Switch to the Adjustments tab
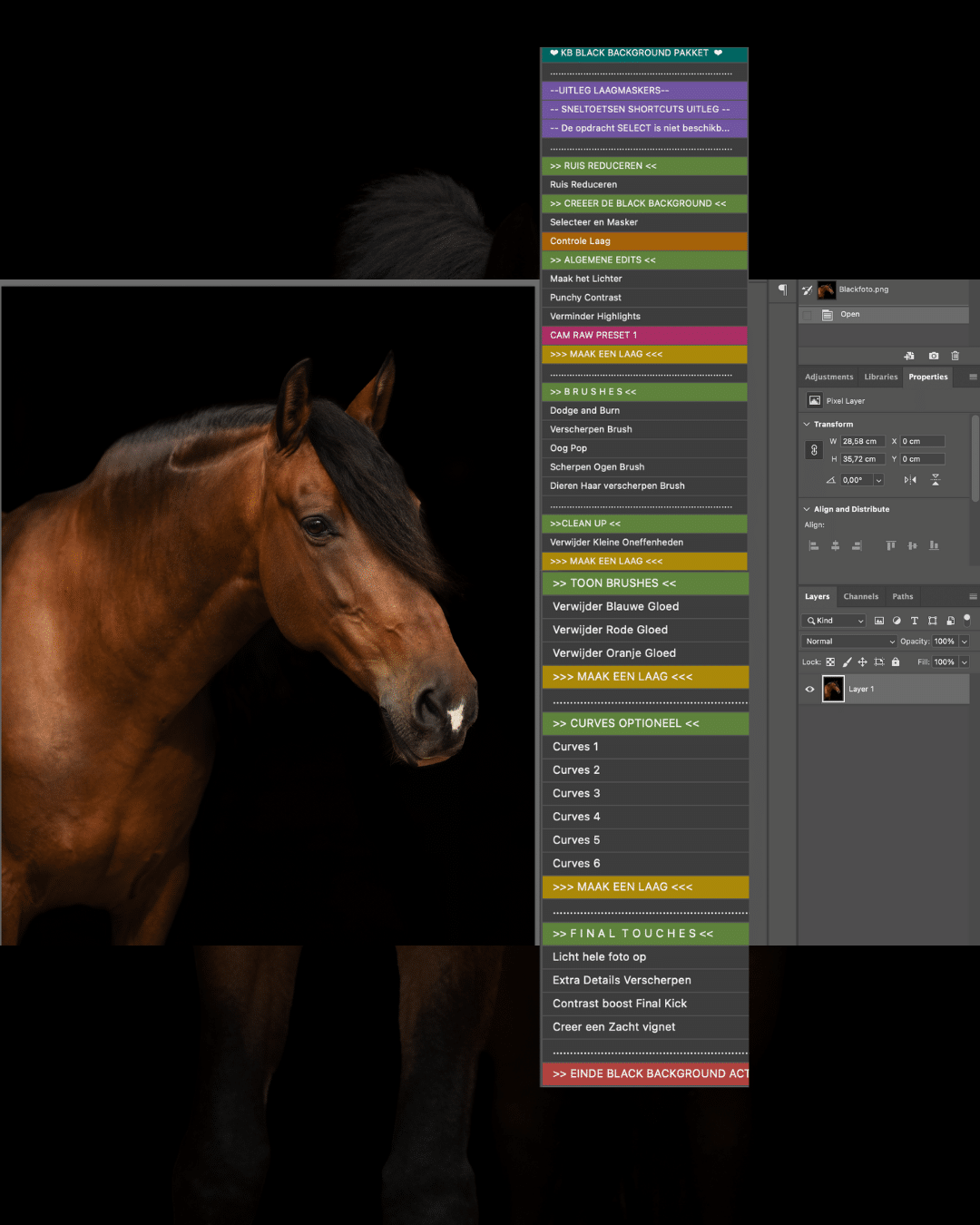 pos(828,377)
